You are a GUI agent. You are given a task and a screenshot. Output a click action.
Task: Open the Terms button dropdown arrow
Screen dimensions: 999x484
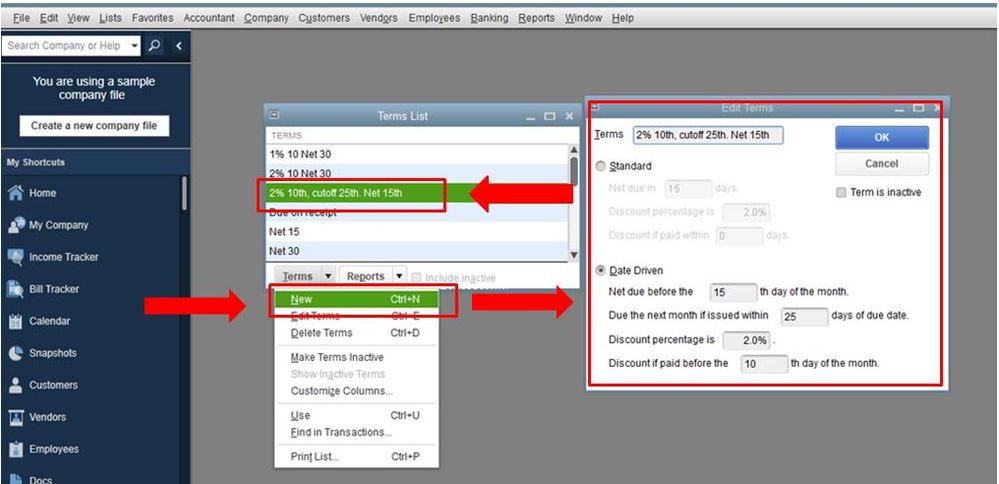pyautogui.click(x=327, y=276)
